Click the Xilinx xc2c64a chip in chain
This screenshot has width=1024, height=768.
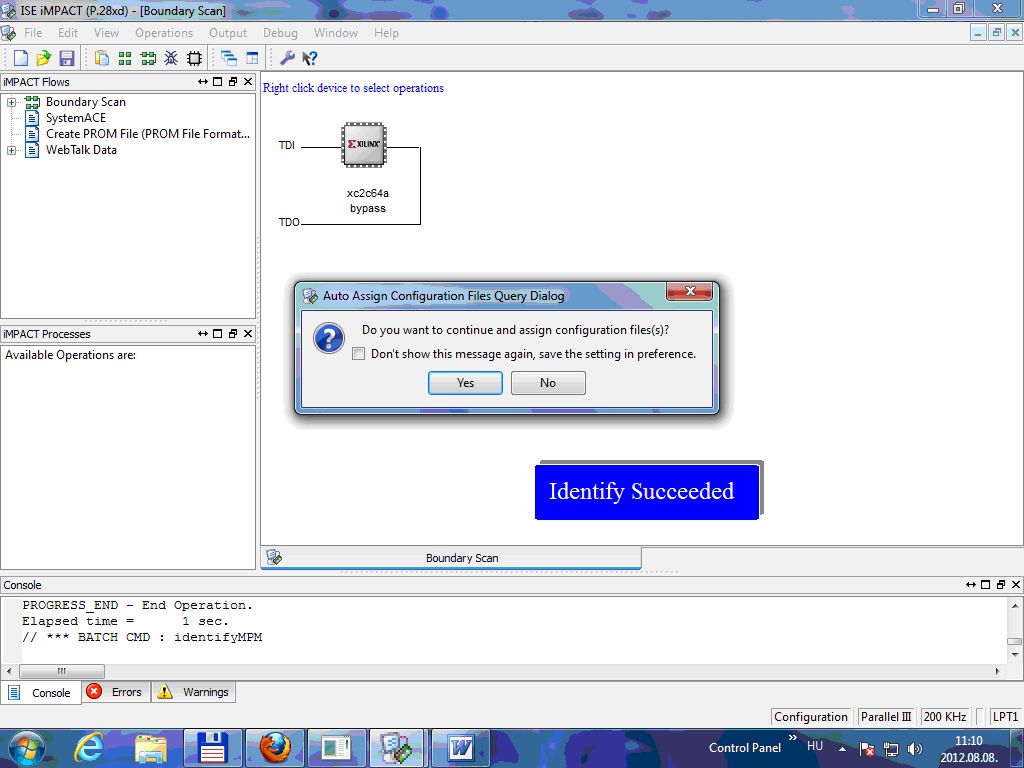point(364,146)
